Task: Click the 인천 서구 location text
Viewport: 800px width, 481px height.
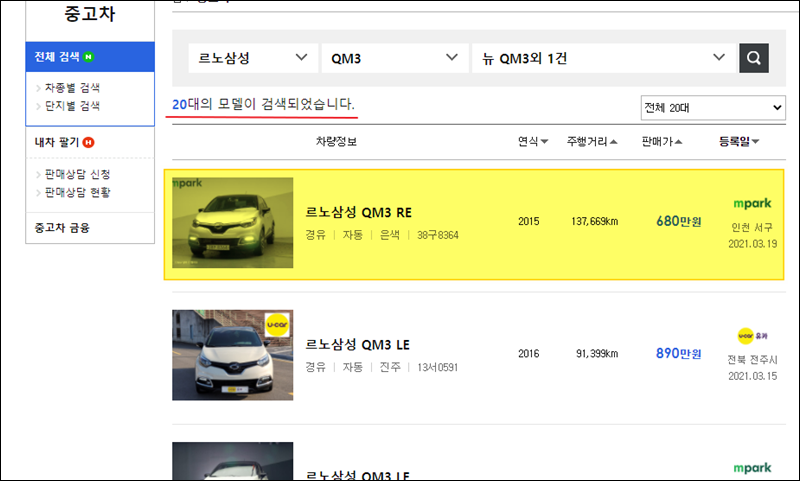Action: tap(752, 227)
